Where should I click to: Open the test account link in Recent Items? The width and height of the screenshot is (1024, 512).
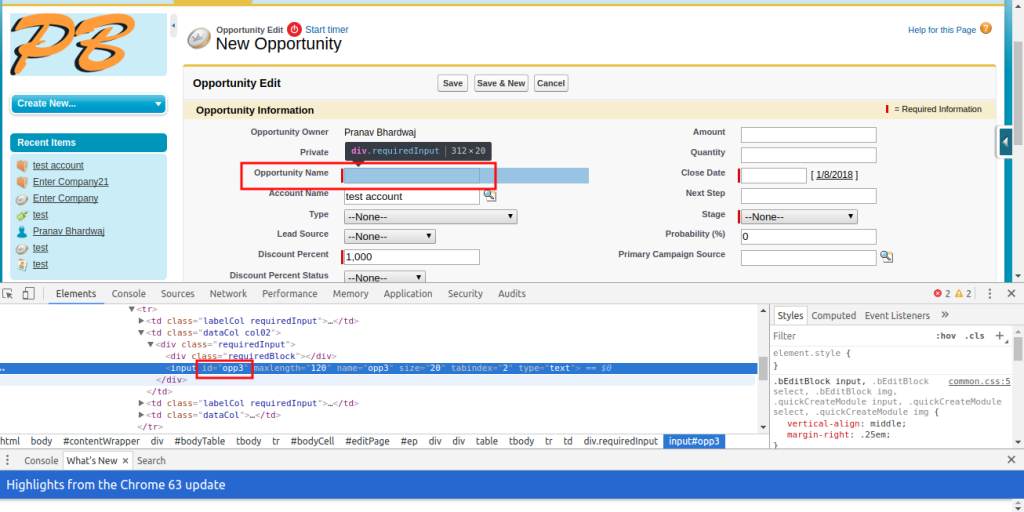pyautogui.click(x=58, y=165)
